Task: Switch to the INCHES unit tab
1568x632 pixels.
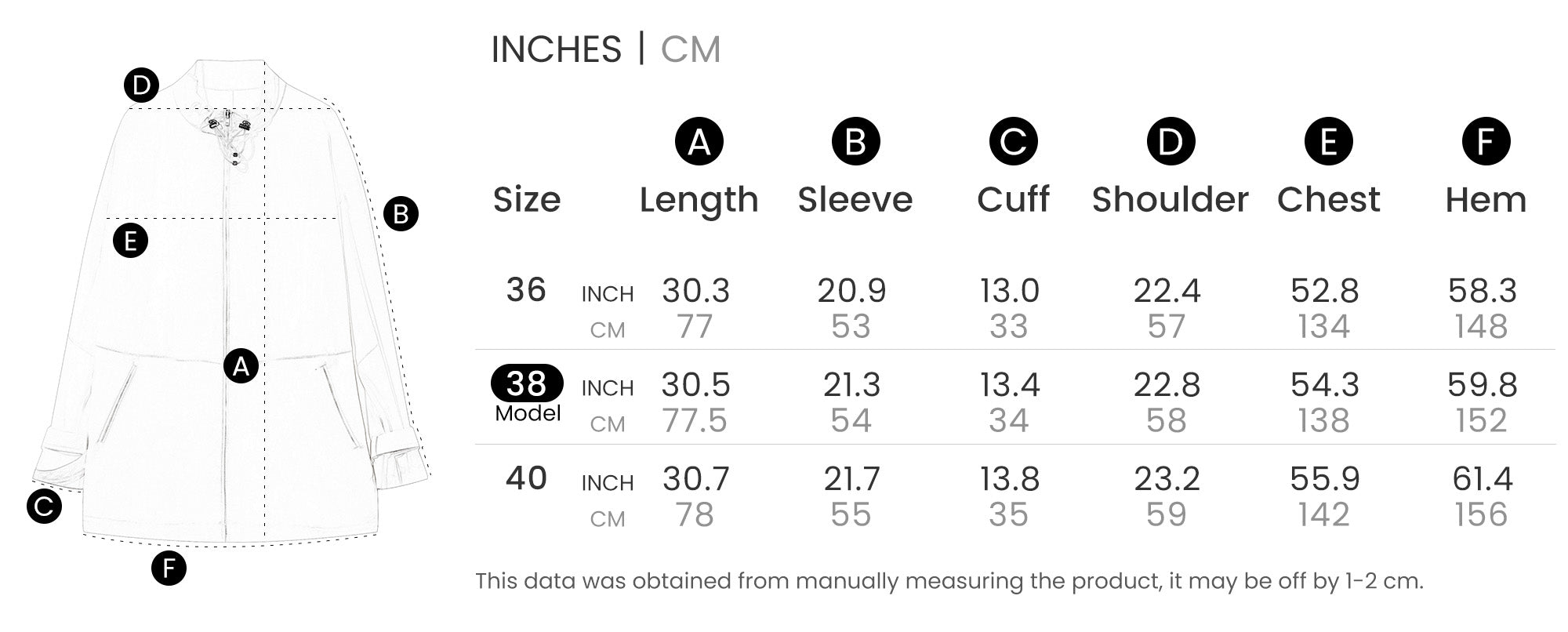Action: tap(556, 49)
